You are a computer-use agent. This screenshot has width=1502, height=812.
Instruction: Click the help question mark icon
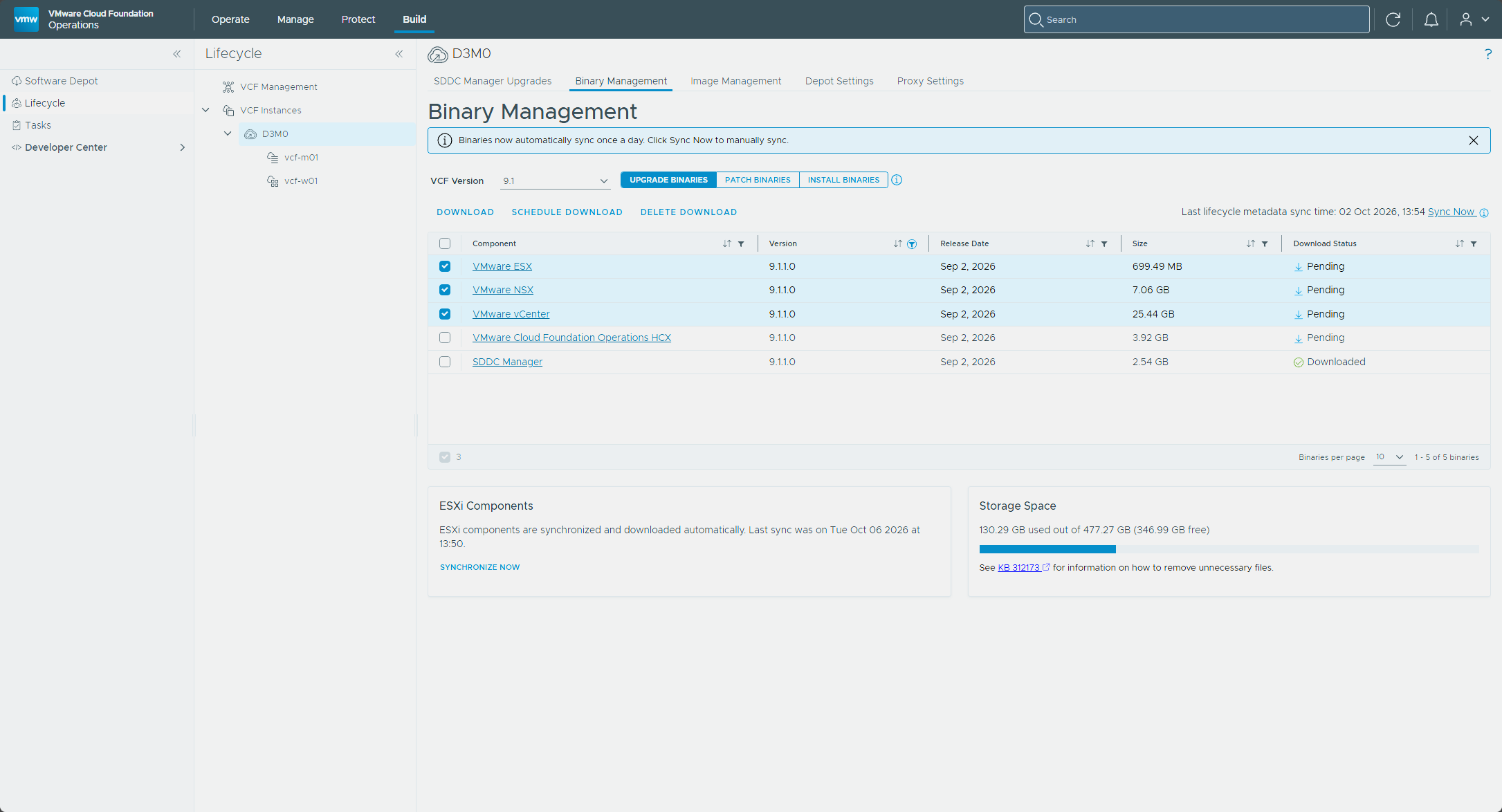[1487, 54]
